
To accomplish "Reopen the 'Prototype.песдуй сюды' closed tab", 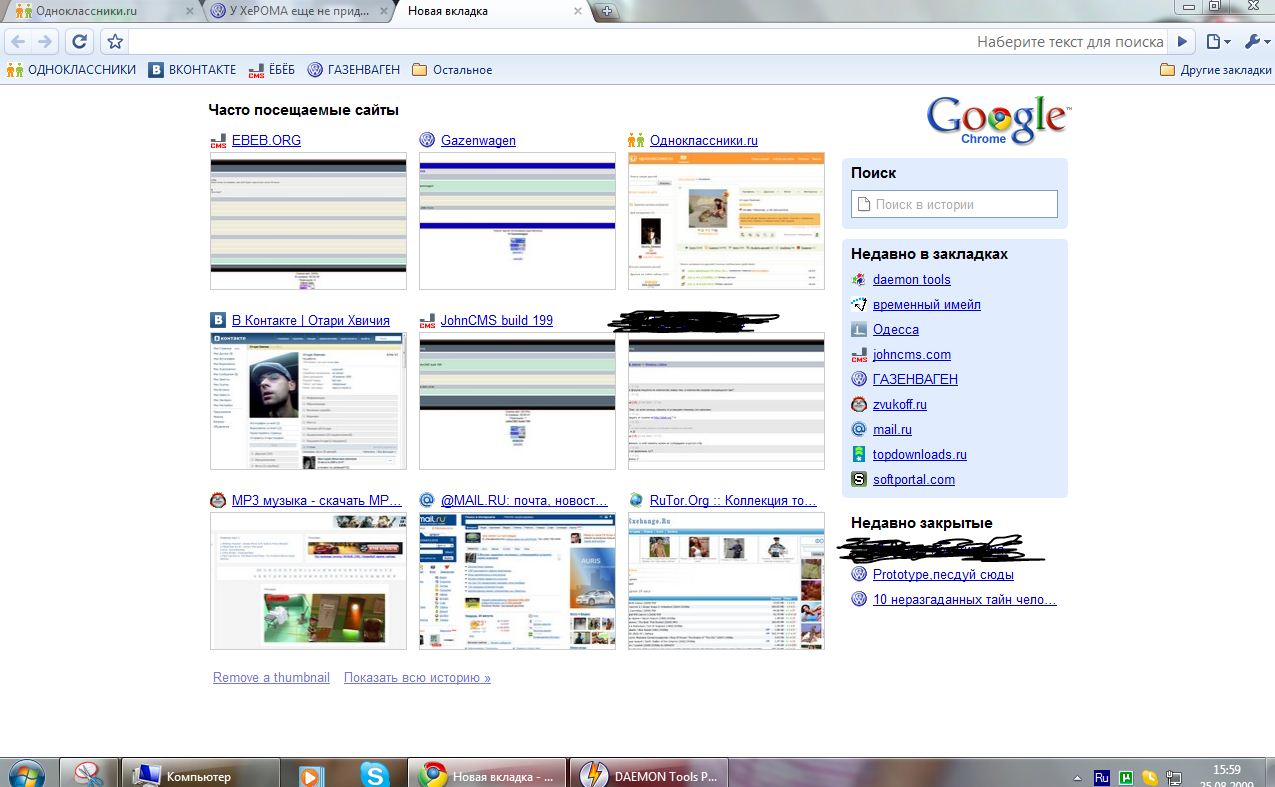I will [943, 575].
